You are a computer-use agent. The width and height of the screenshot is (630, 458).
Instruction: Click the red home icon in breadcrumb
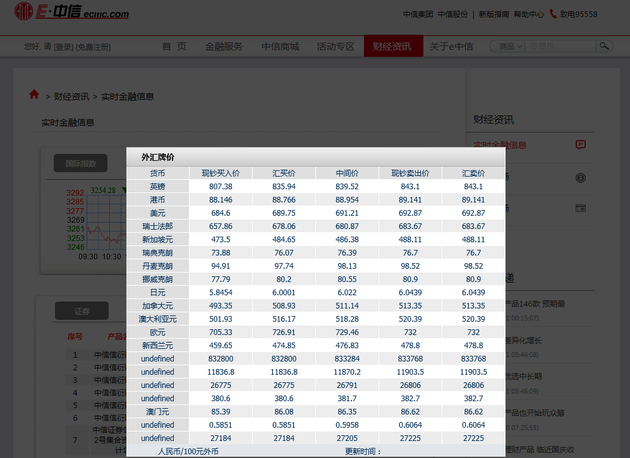[34, 95]
